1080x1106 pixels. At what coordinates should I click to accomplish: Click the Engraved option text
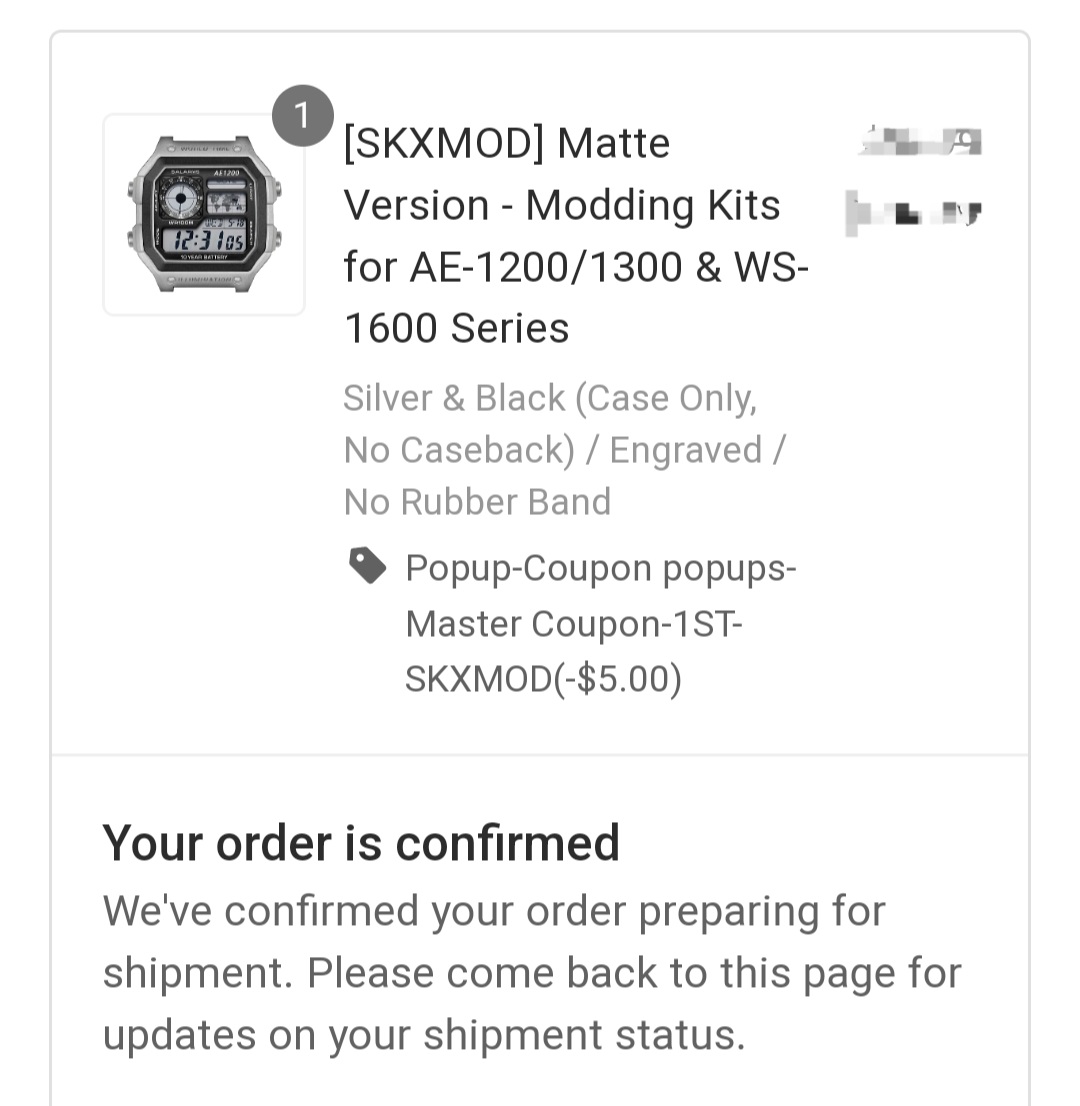pos(686,450)
